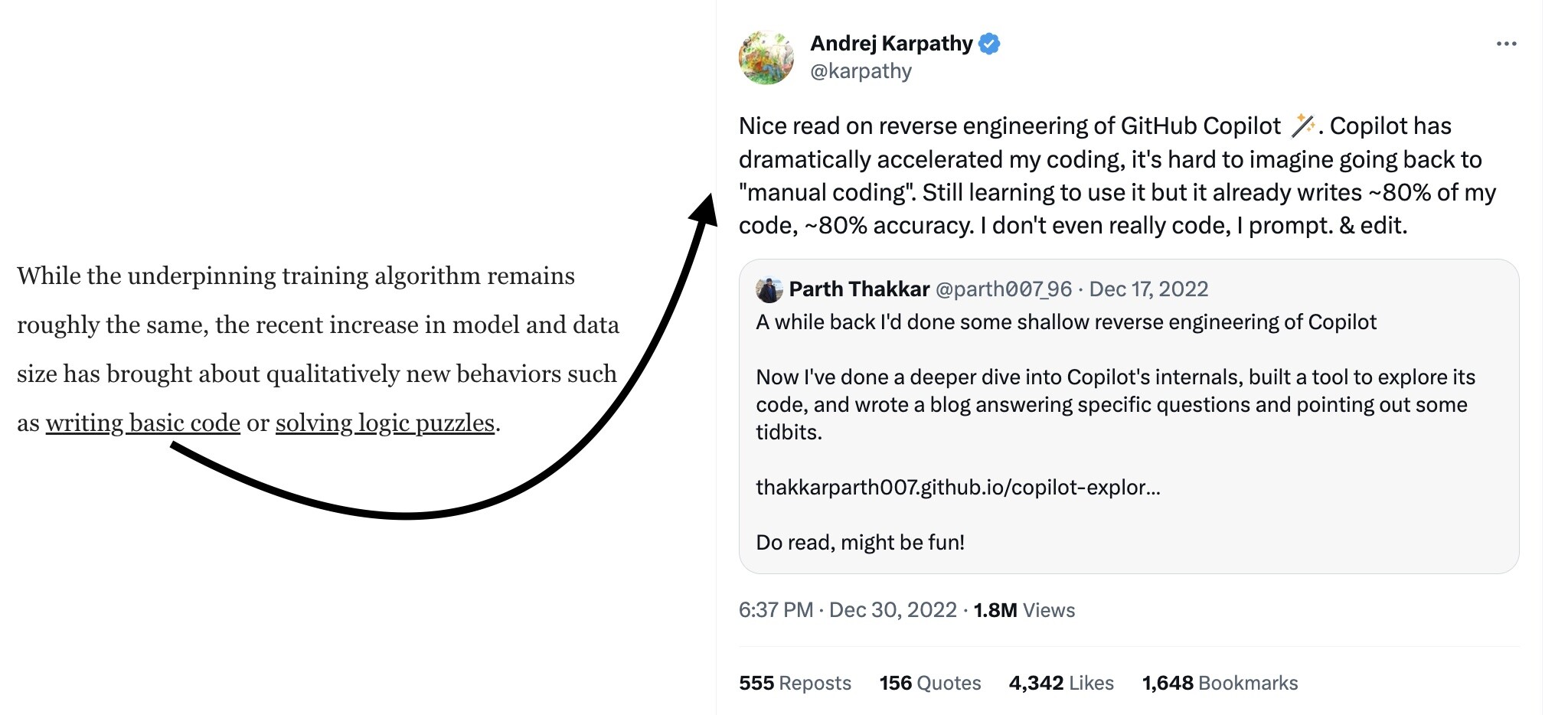This screenshot has width=1568, height=715.
Task: Click the @karpathy handle
Action: [861, 71]
